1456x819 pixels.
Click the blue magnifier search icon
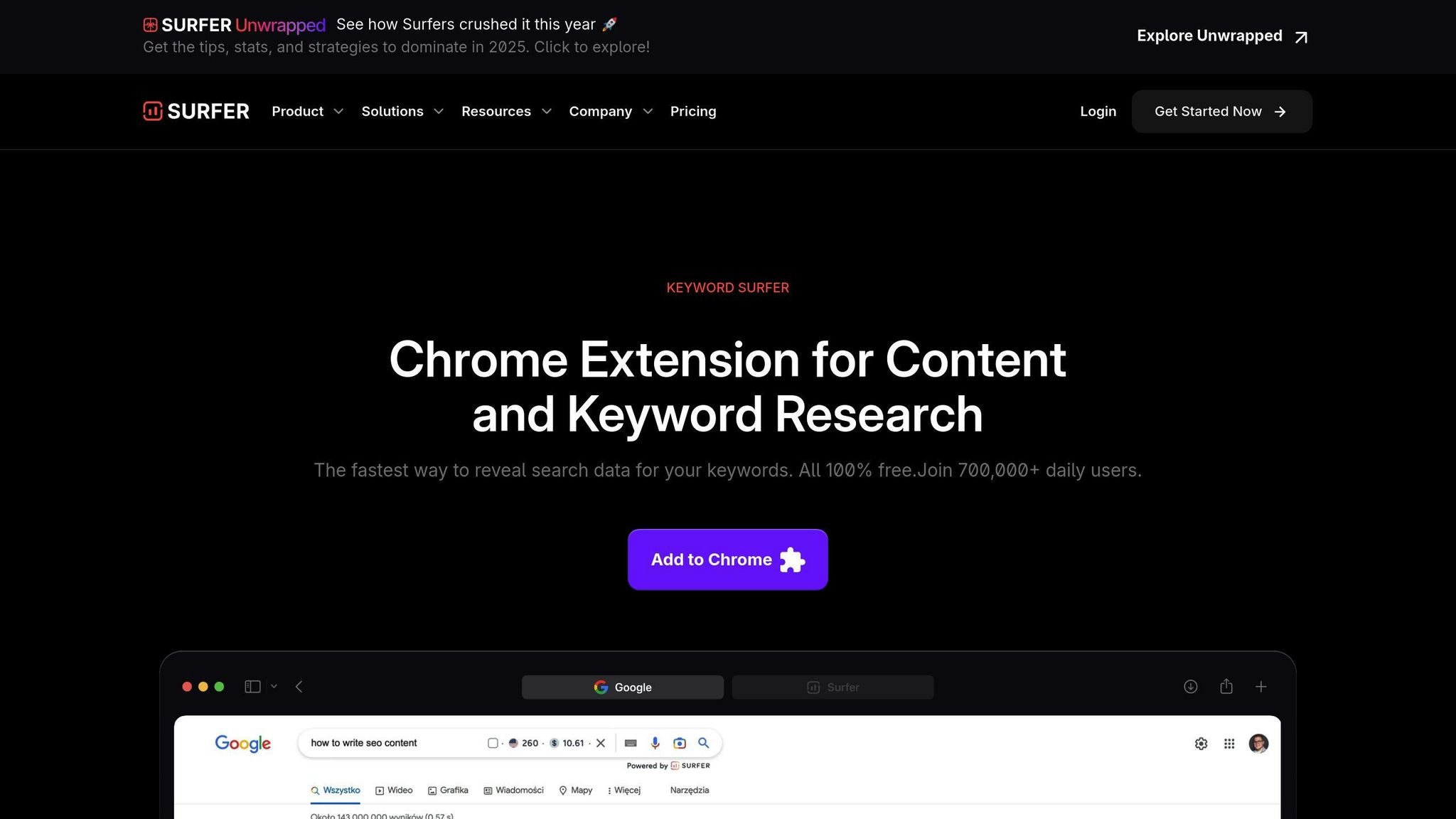pos(704,743)
